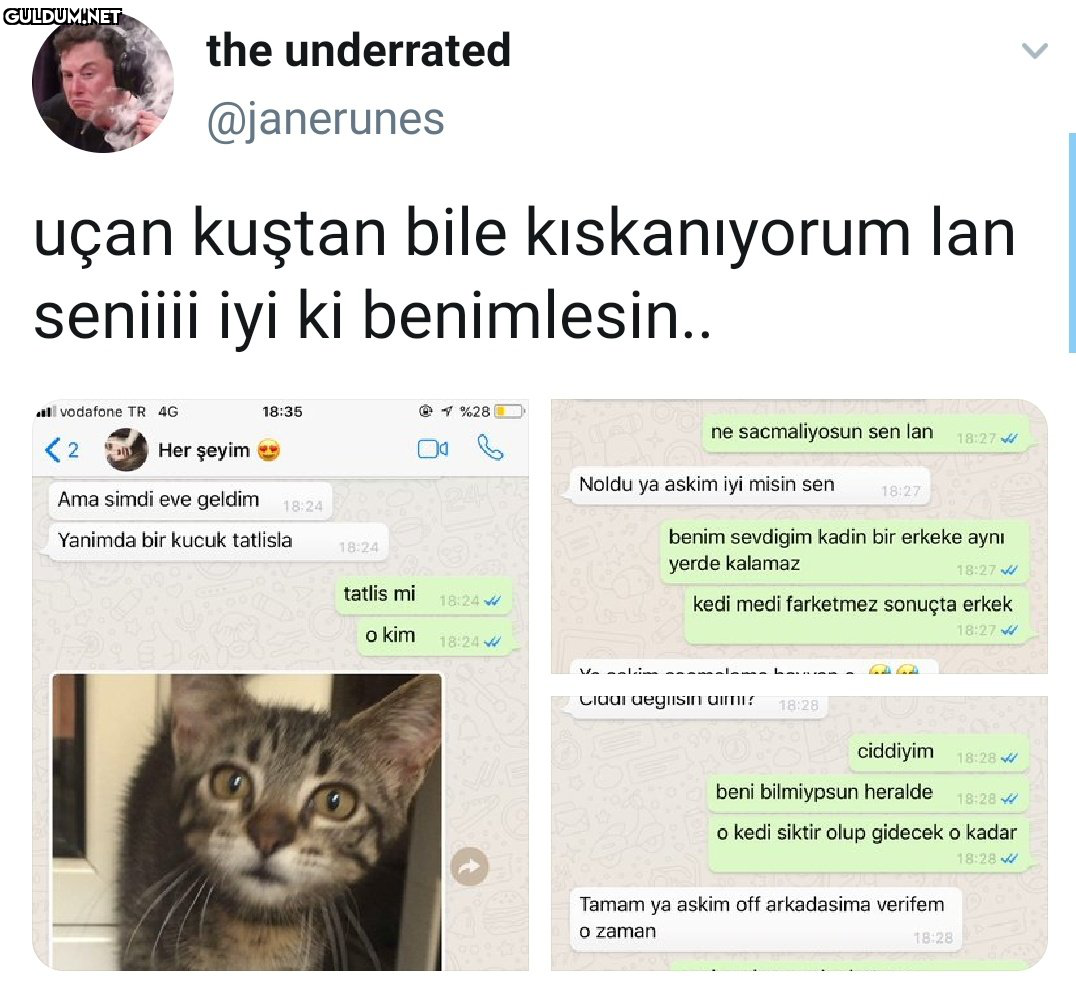
Task: Click the tweet text 'uçan kuştan bile'
Action: (270, 233)
